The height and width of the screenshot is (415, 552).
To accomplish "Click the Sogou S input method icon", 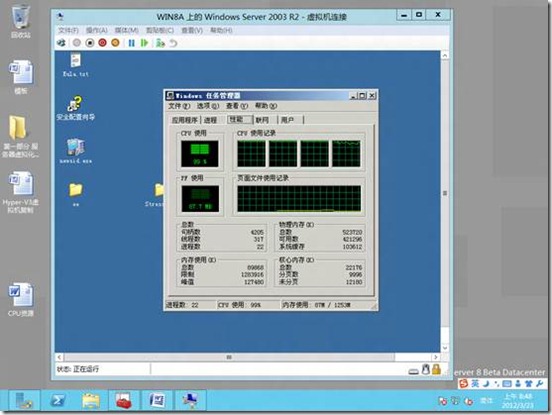I will point(464,383).
